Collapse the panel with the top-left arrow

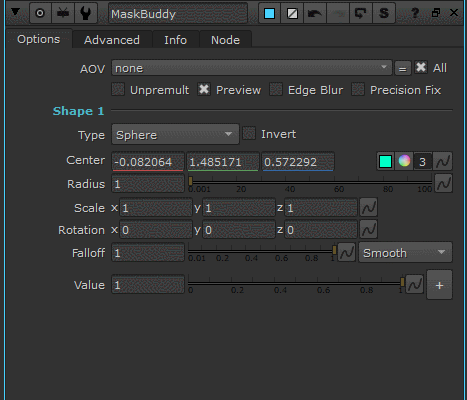coord(15,12)
